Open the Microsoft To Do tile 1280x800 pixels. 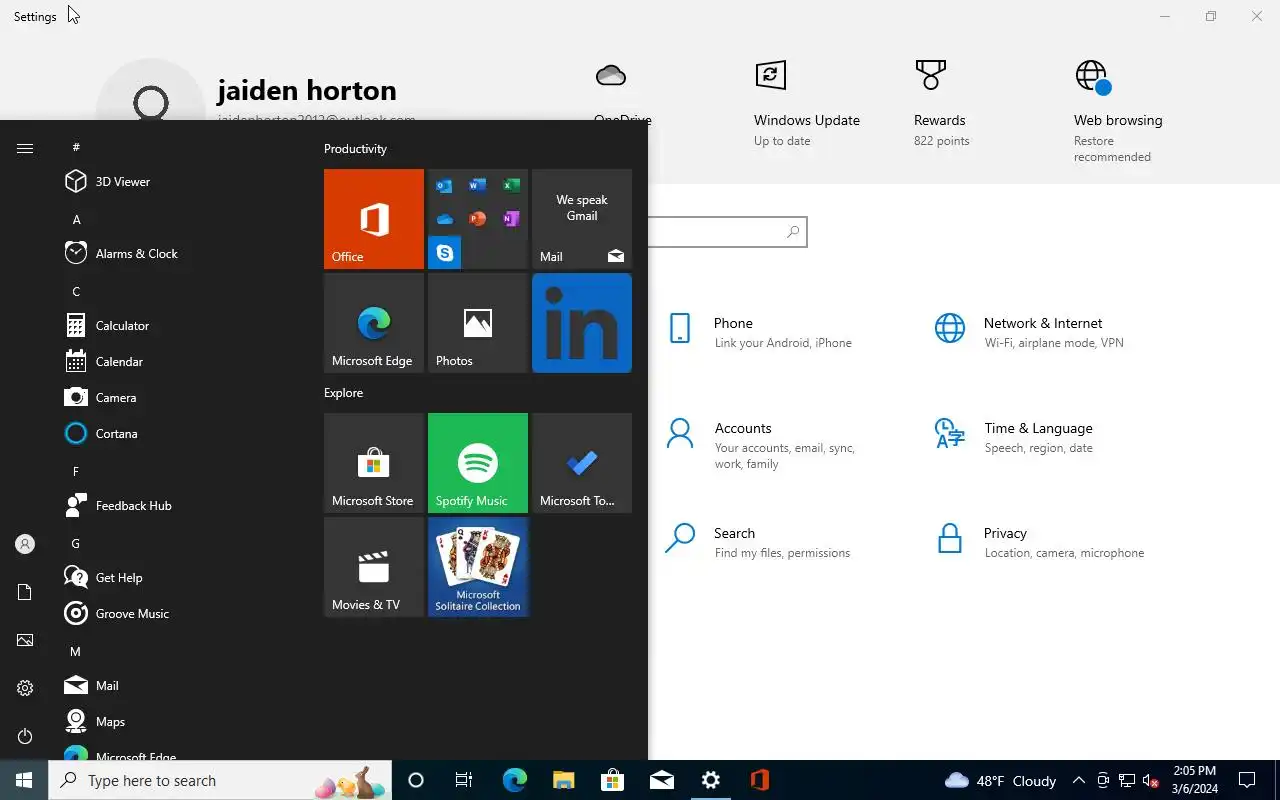click(582, 463)
